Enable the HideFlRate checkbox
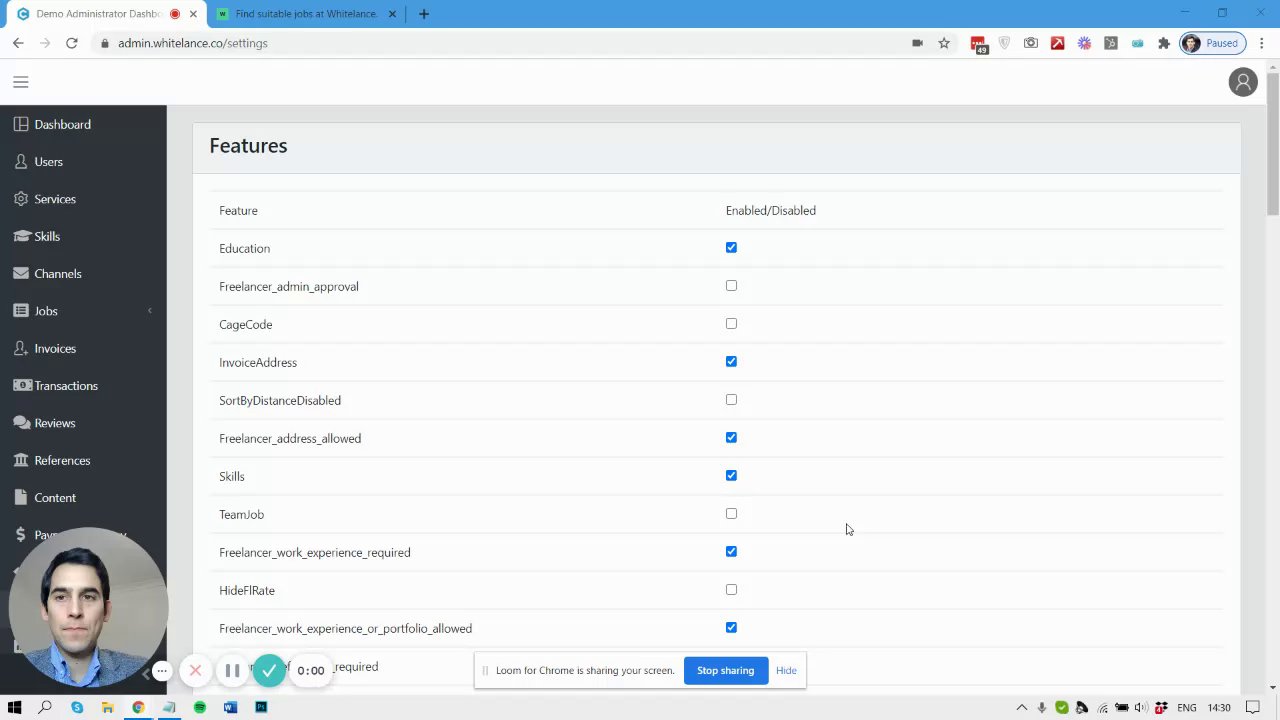The image size is (1280, 720). click(x=731, y=590)
